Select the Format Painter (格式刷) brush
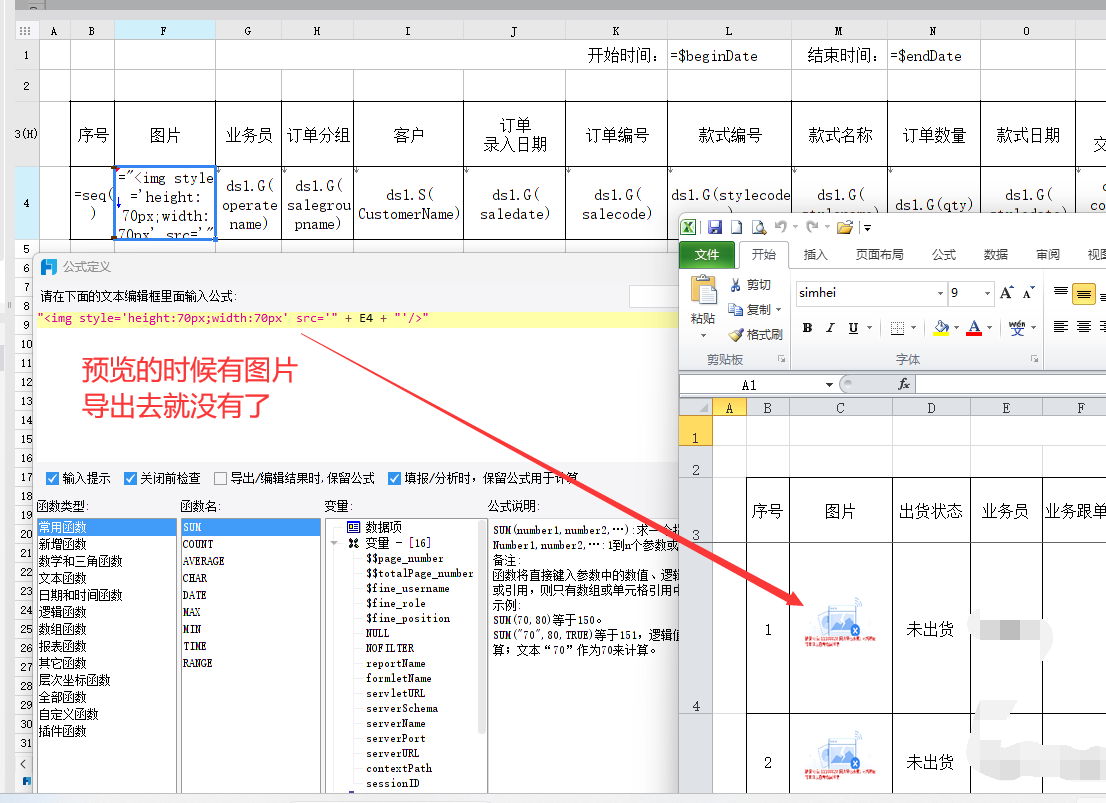The width and height of the screenshot is (1106, 803). coord(736,334)
